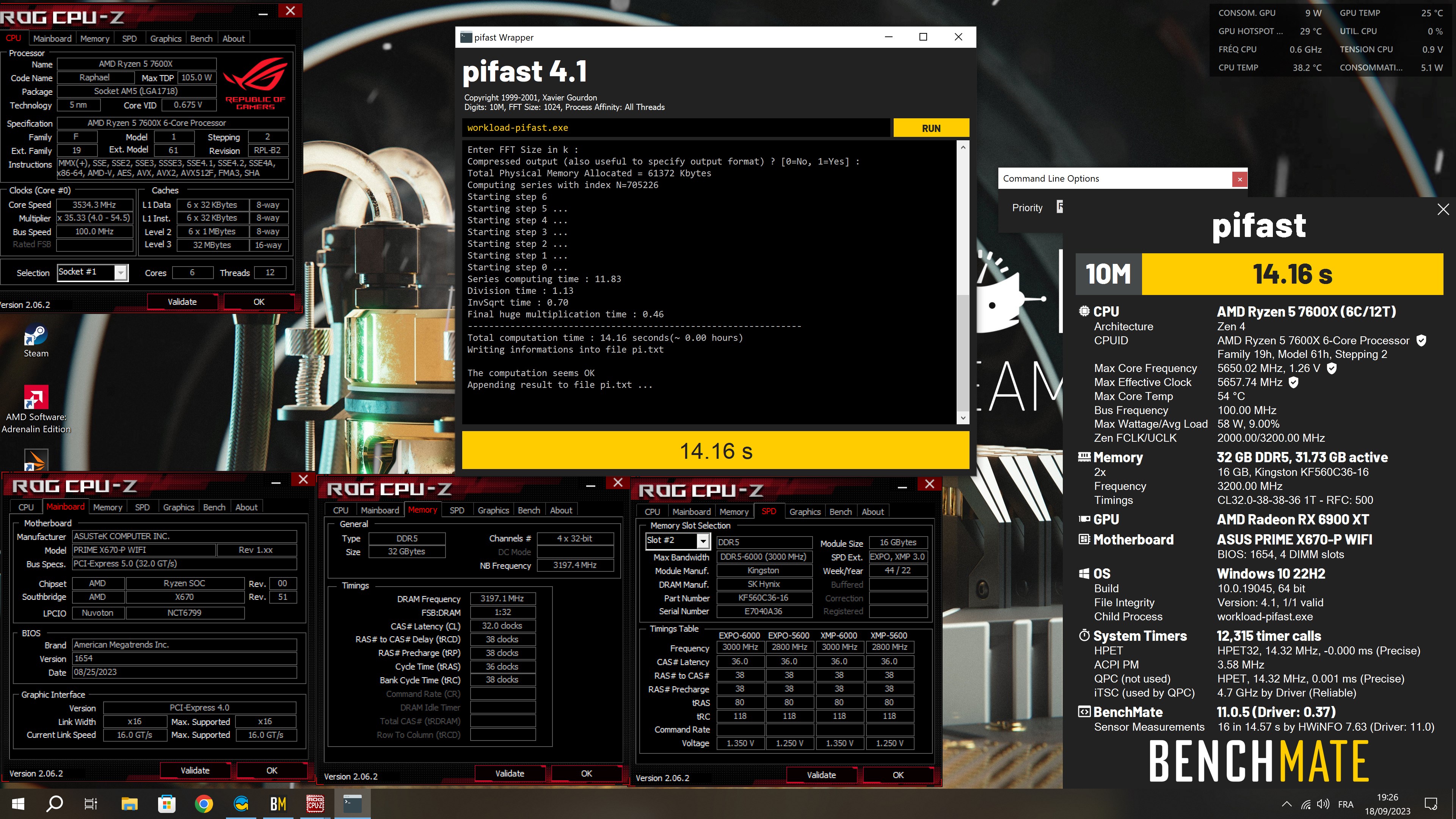
Task: Switch to Mainboard tab in top CPU-Z
Action: (52, 38)
